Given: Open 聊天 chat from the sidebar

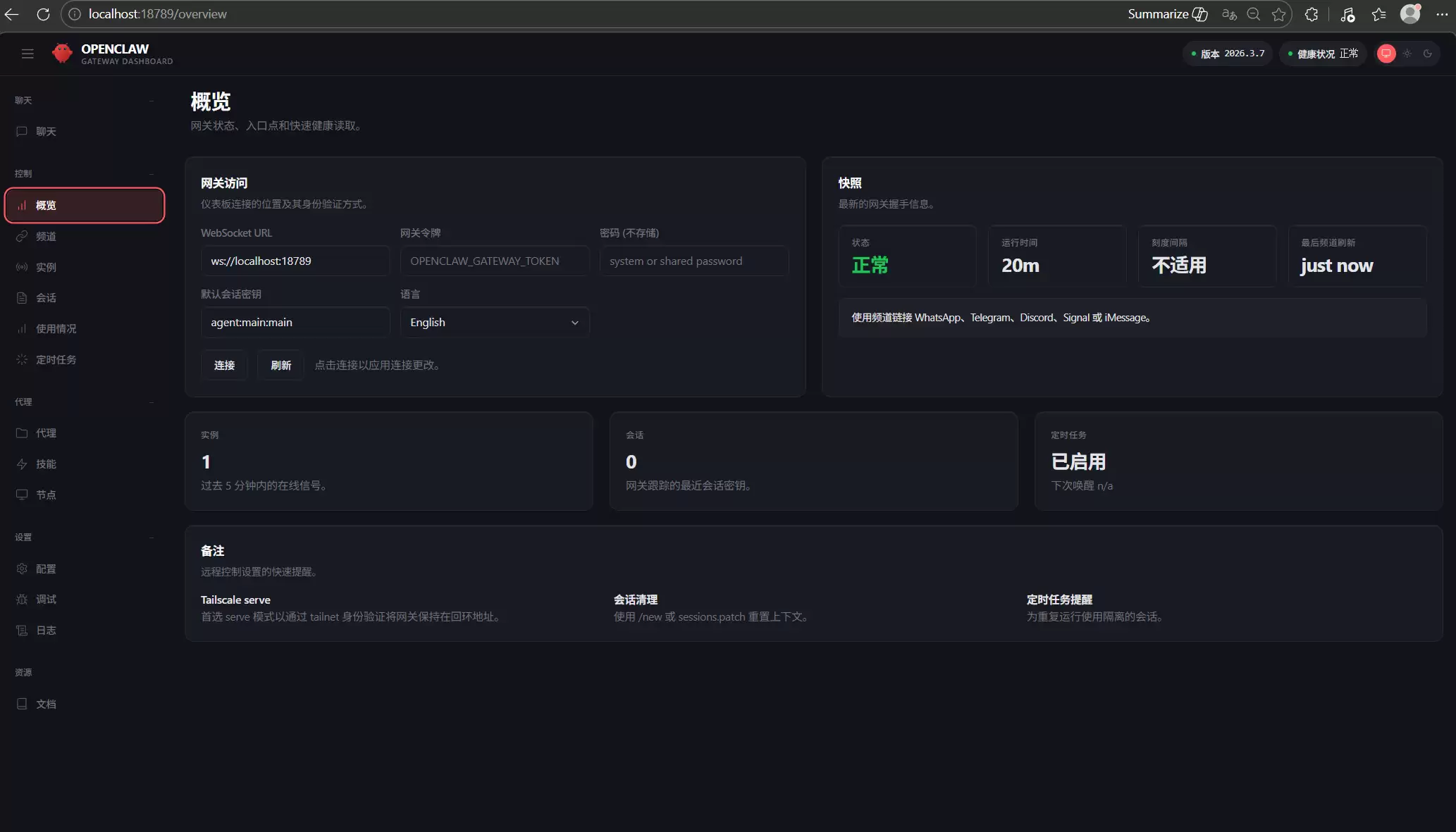Looking at the screenshot, I should pos(46,132).
